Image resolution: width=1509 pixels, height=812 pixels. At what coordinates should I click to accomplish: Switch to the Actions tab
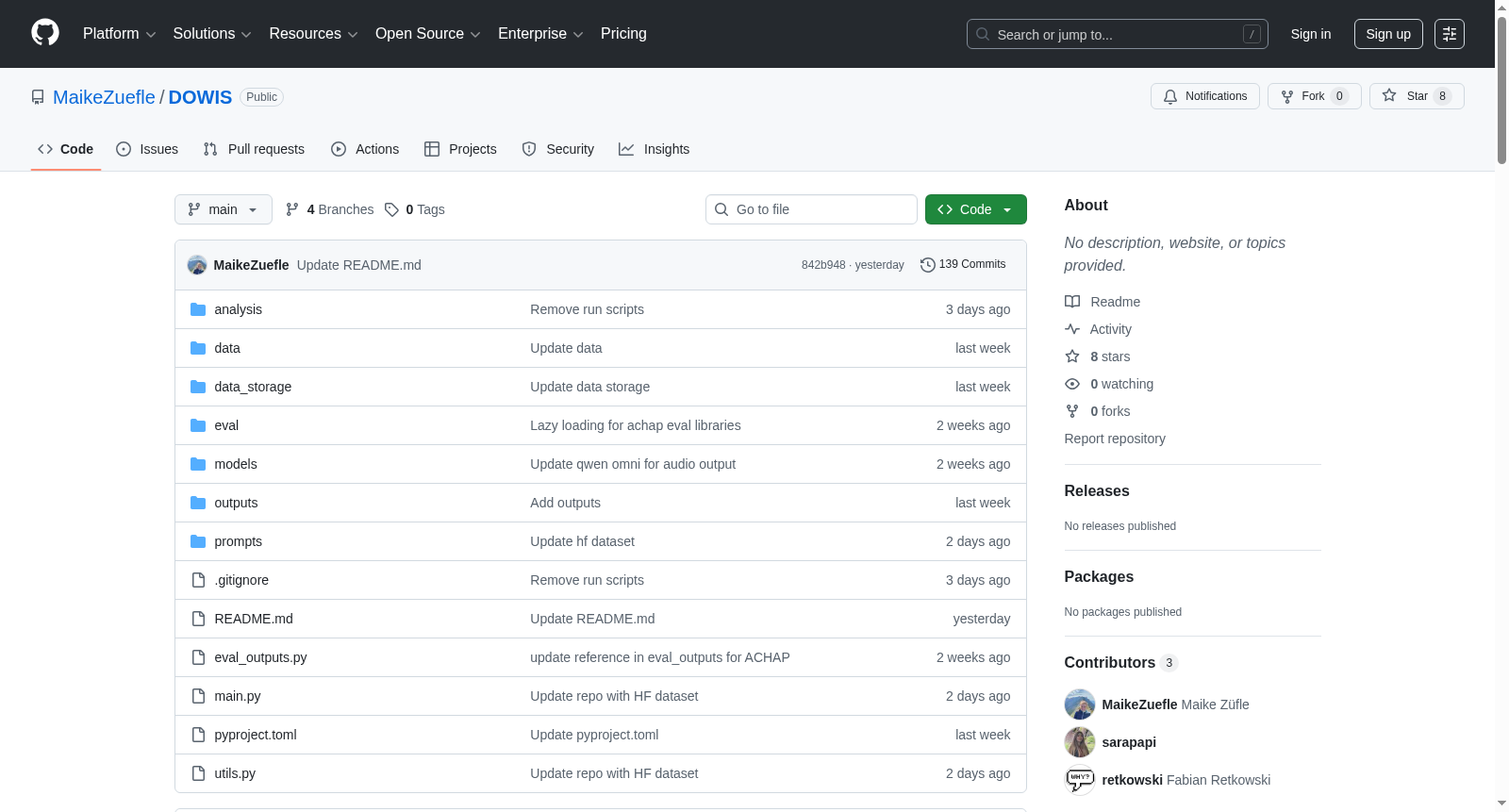click(365, 149)
